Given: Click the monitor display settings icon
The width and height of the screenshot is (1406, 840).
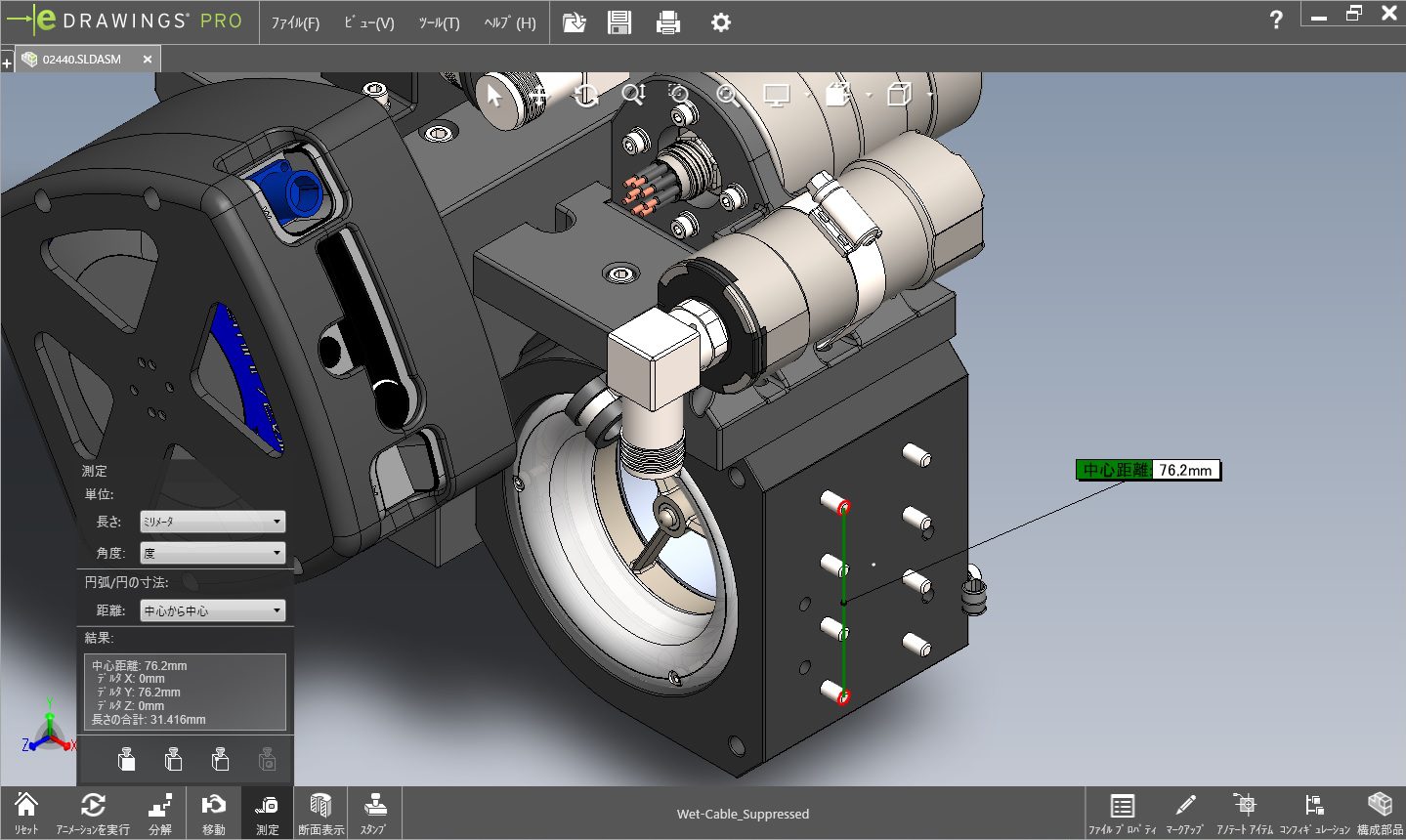Looking at the screenshot, I should click(x=777, y=95).
